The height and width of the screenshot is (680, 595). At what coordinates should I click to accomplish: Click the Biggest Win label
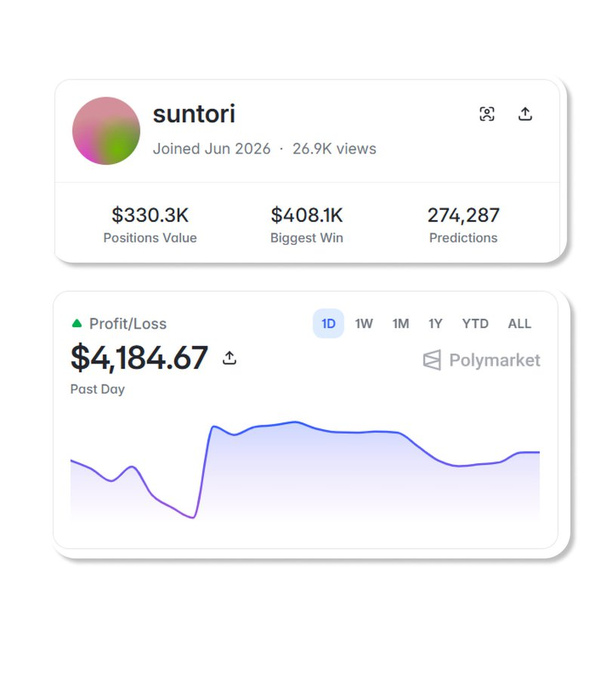point(307,238)
